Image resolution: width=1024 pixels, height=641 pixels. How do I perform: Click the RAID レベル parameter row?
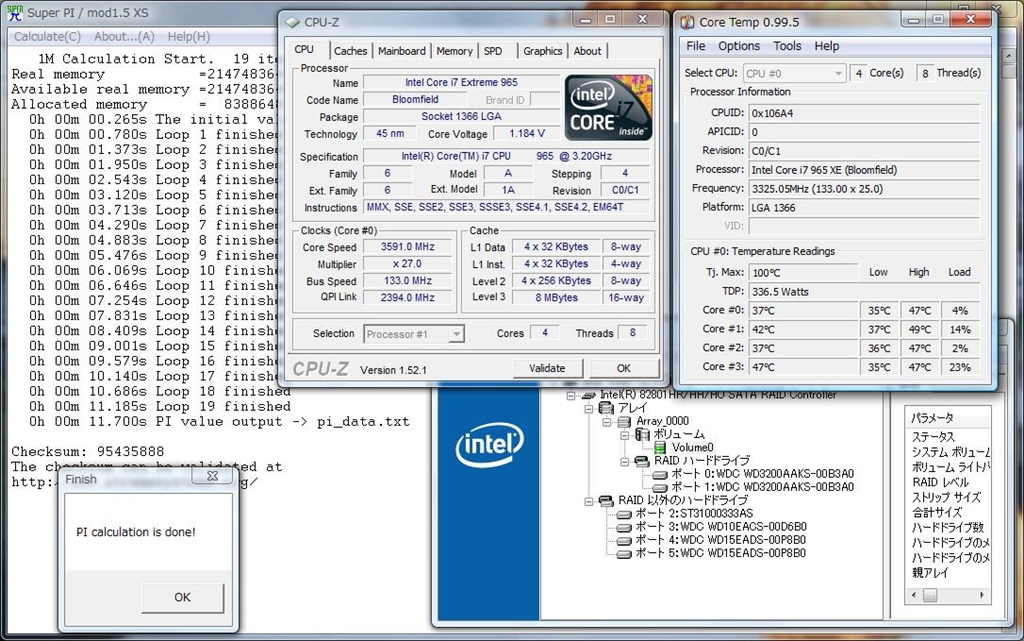pos(940,482)
